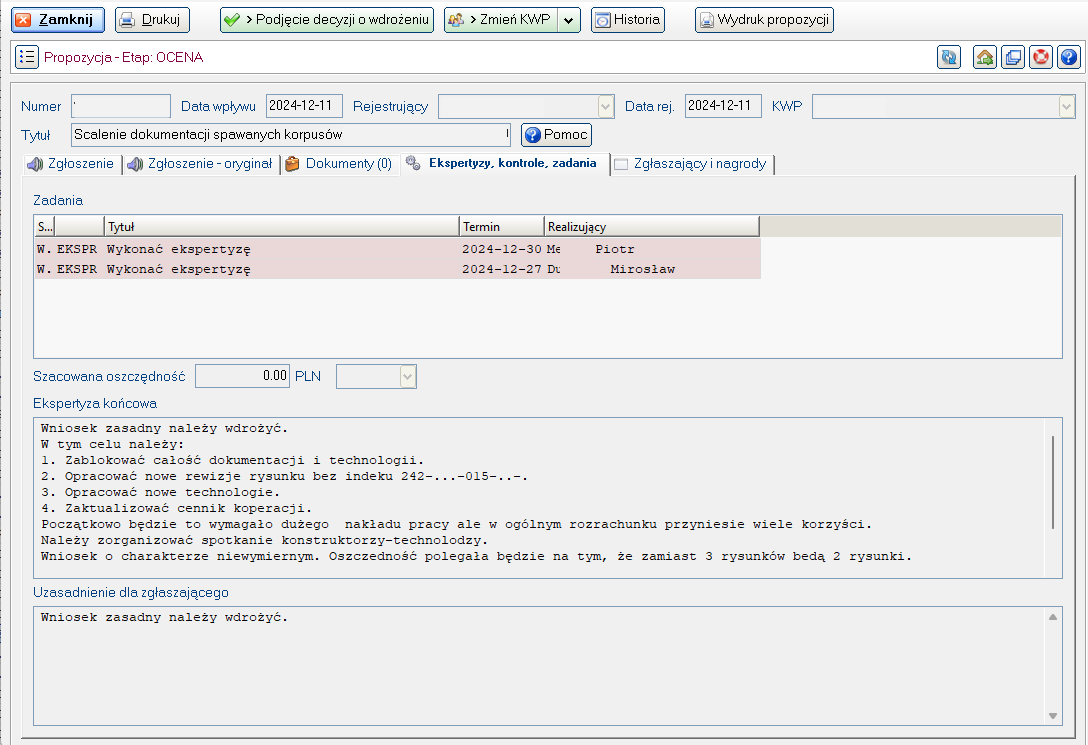Click the Szacowana oszczędność amount field
Screen dimensions: 1088x745
242,376
